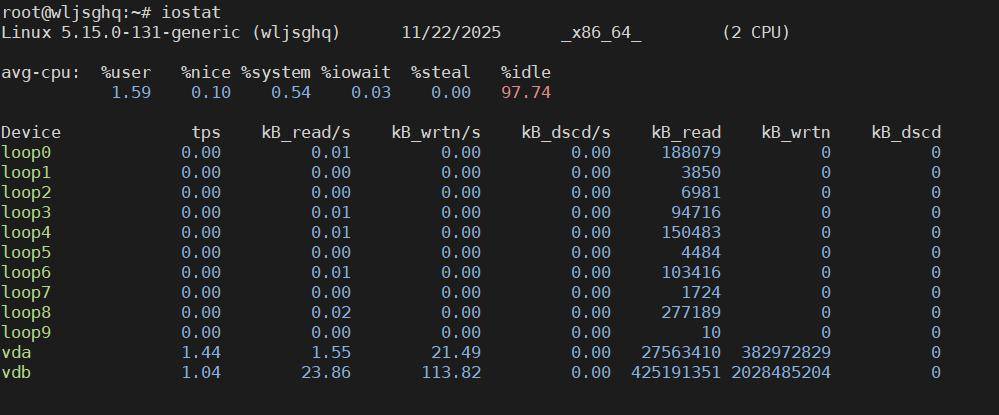Click loop2 kB_read value 6981
The width and height of the screenshot is (999, 415).
[701, 193]
